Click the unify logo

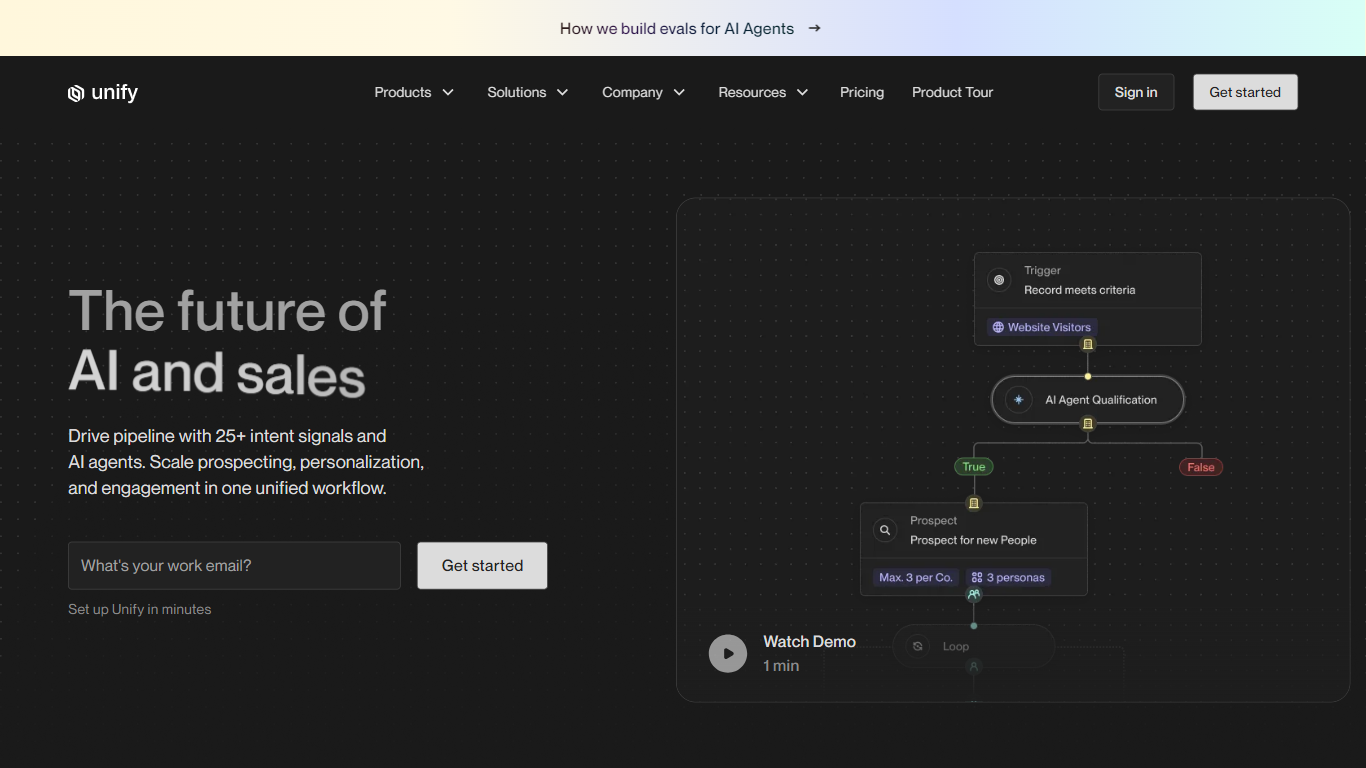pyautogui.click(x=103, y=93)
